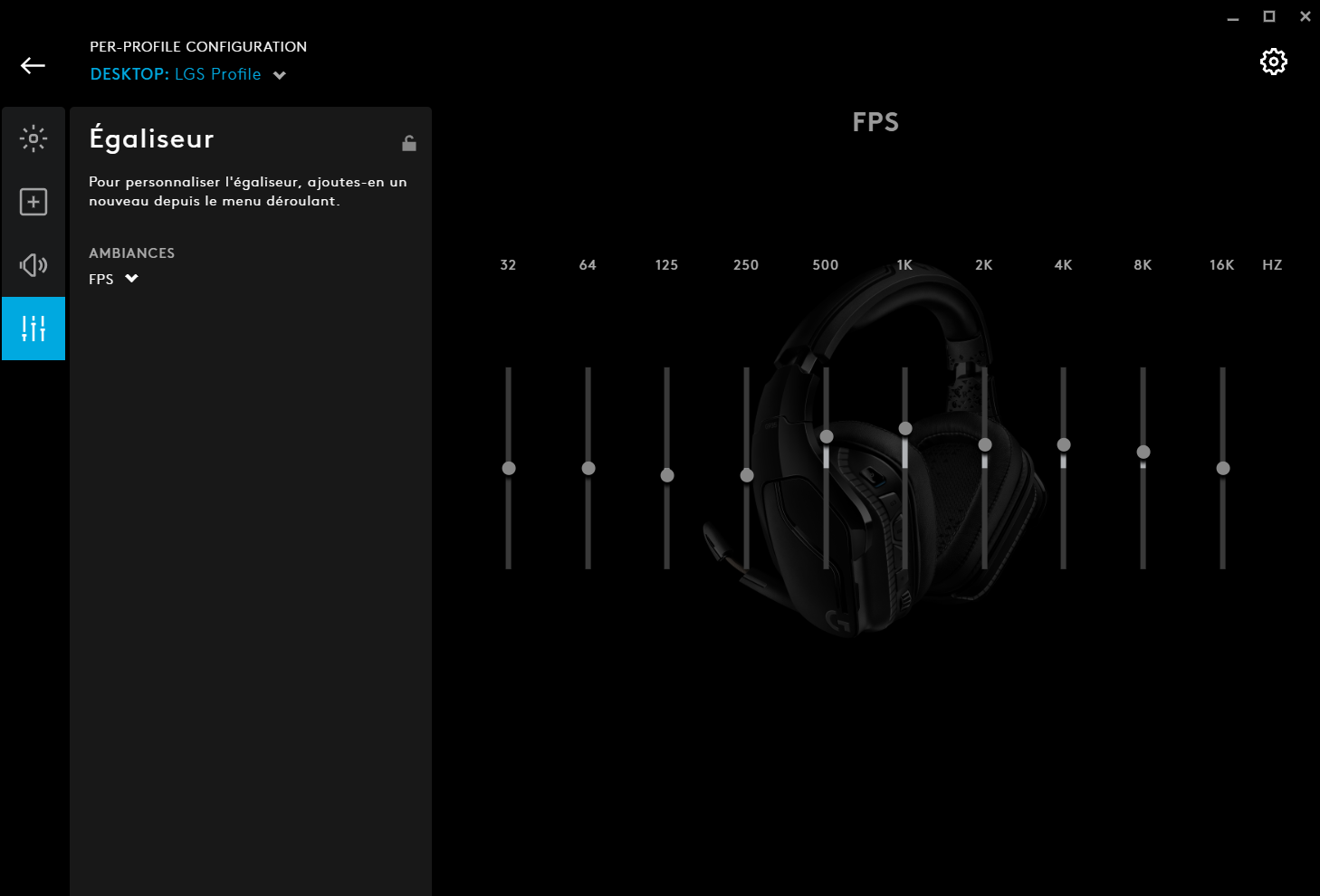The image size is (1320, 896).
Task: Click the 4K slider handle
Action: 1064,444
